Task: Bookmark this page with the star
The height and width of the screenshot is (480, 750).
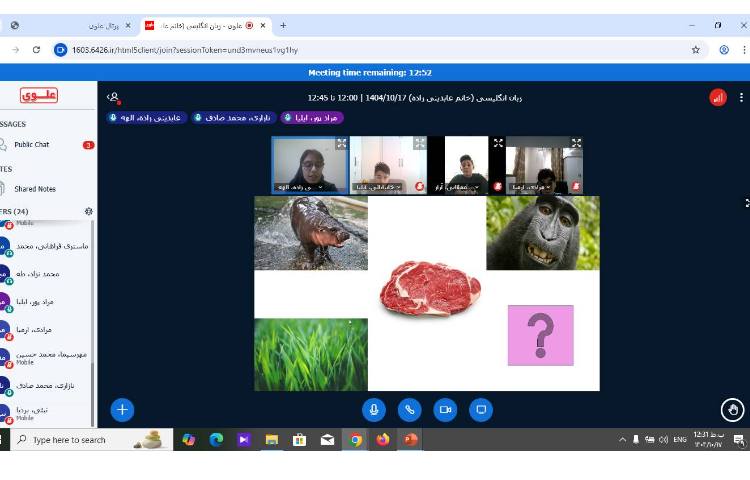Action: tap(695, 50)
